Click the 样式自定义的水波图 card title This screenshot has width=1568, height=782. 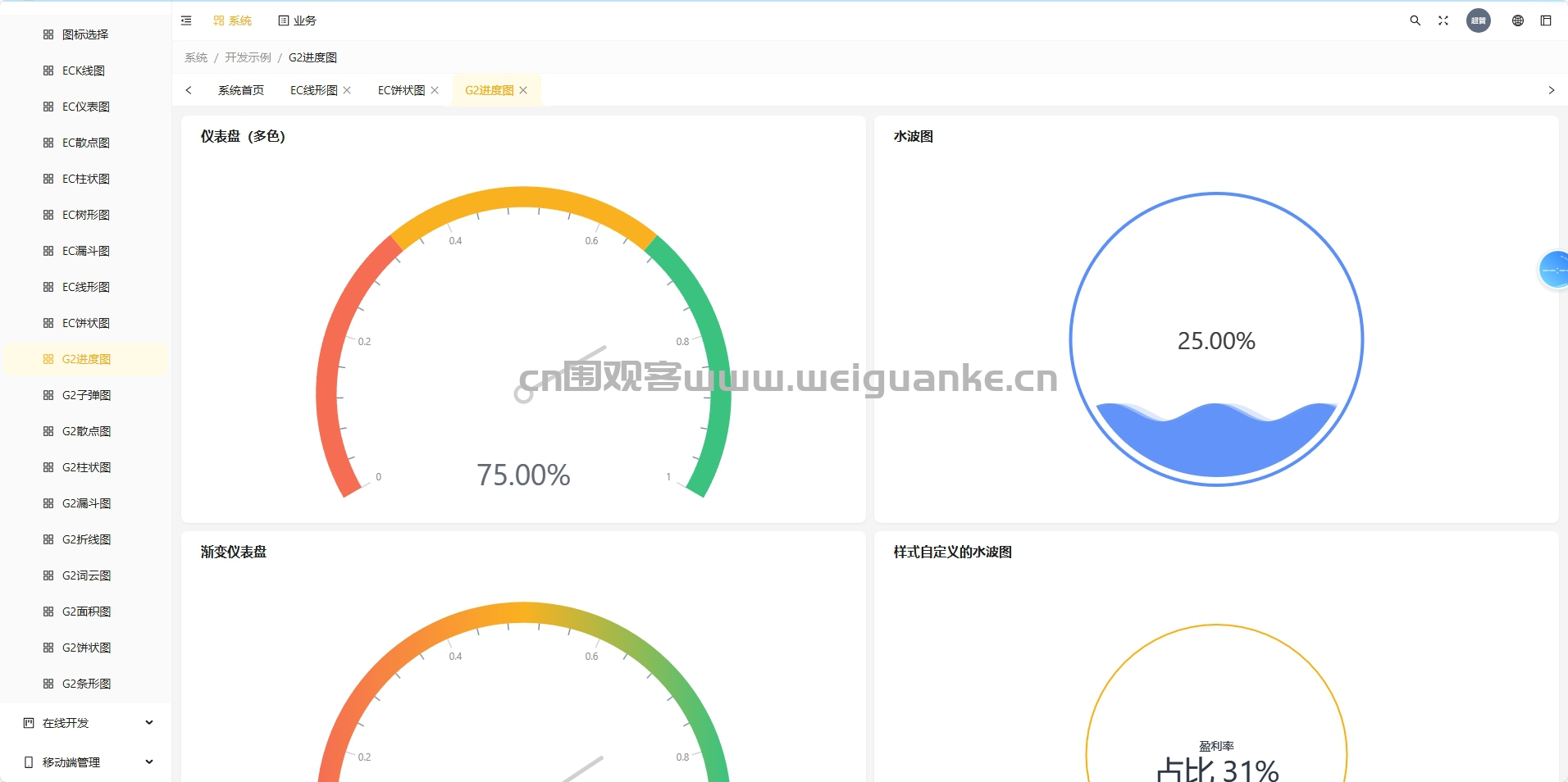(x=953, y=552)
